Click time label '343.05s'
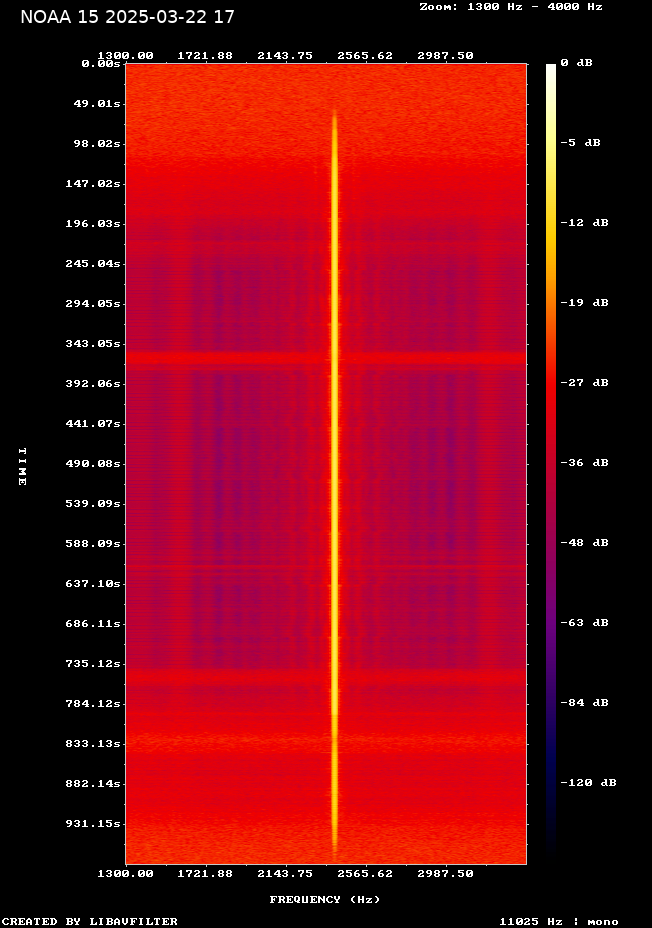 [93, 344]
